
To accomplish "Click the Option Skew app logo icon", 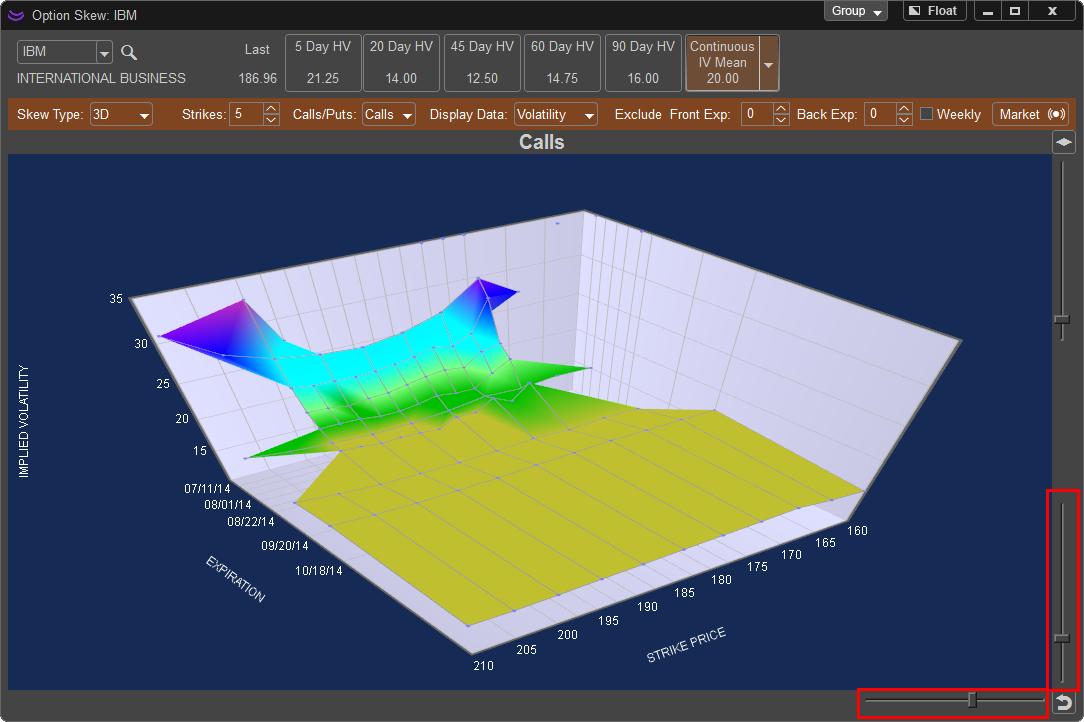I will pos(15,15).
